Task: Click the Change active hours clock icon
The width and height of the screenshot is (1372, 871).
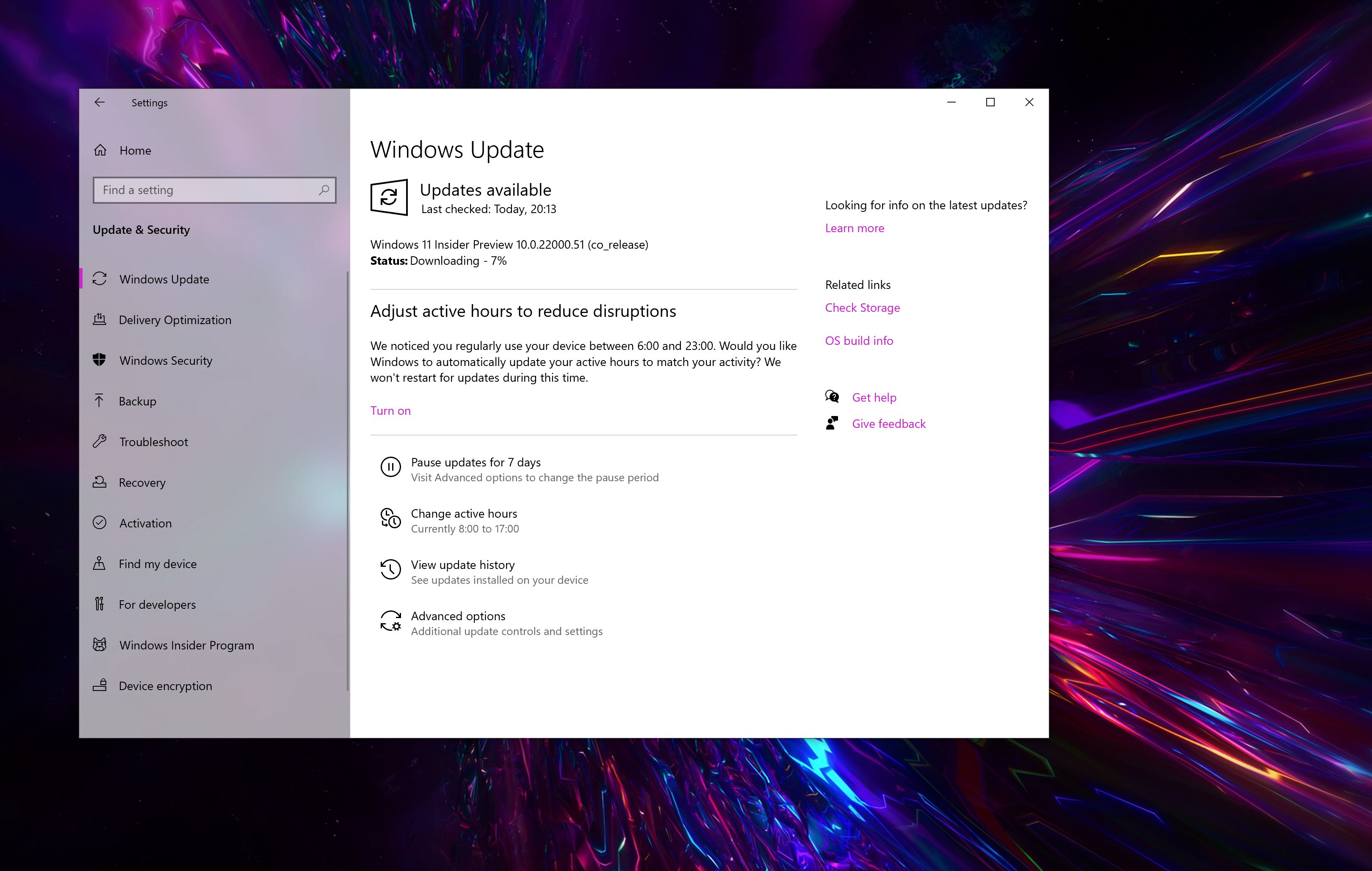Action: (390, 519)
